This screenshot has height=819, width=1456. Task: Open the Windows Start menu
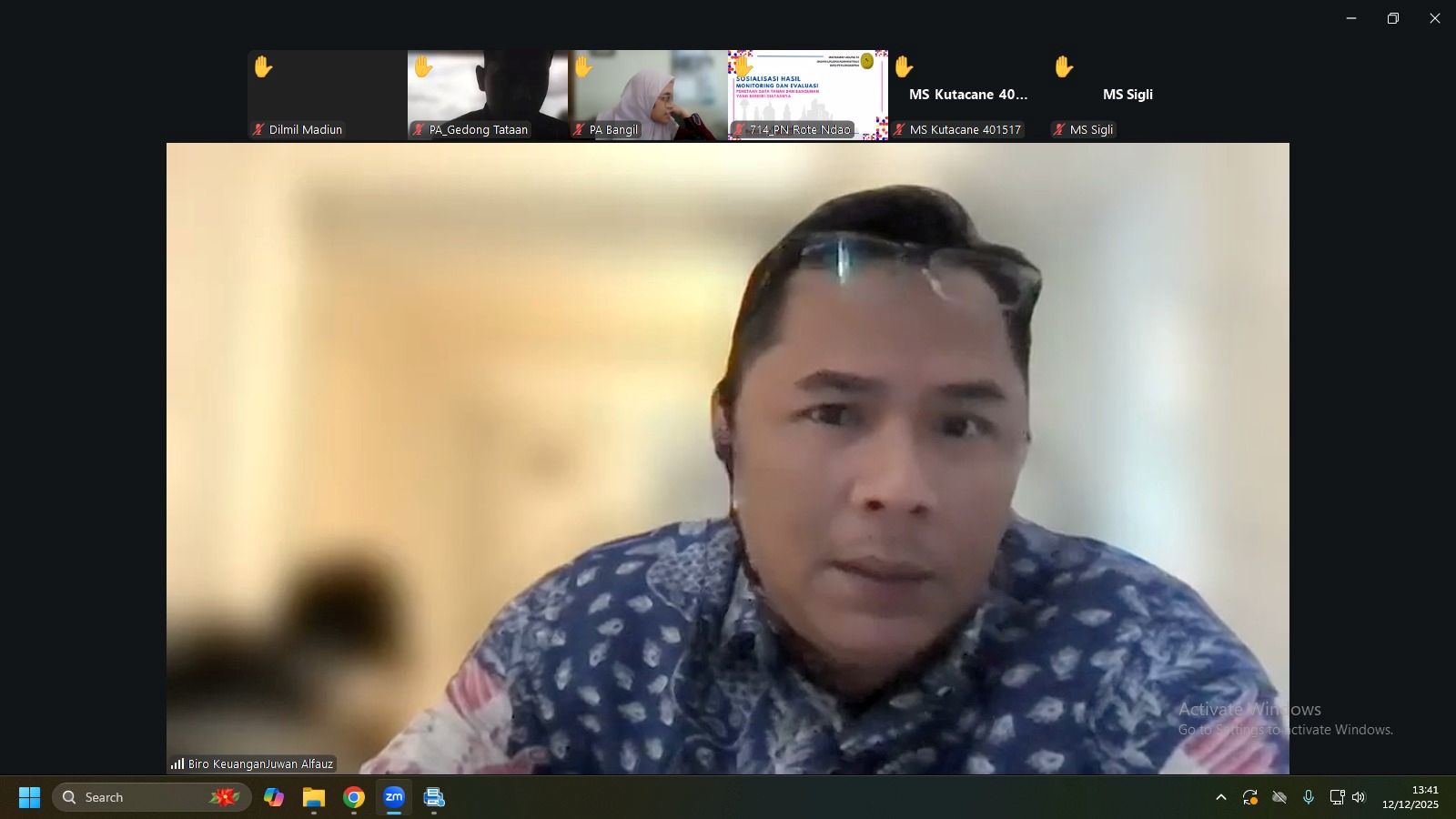[x=29, y=797]
